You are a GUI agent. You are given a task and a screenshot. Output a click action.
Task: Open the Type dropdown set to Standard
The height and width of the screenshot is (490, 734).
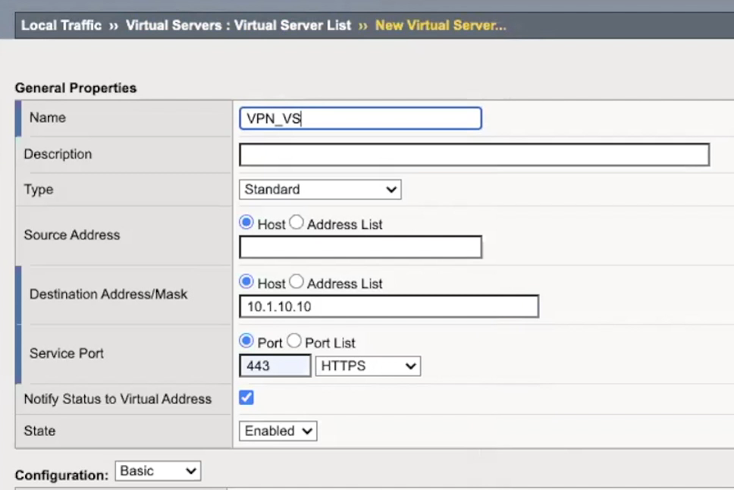click(x=320, y=189)
